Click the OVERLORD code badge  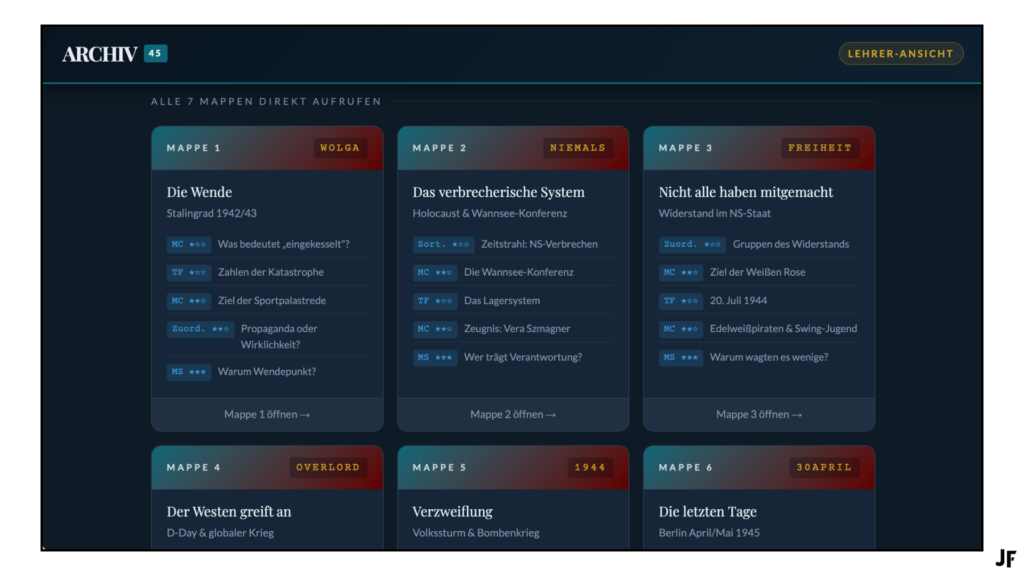(x=327, y=467)
